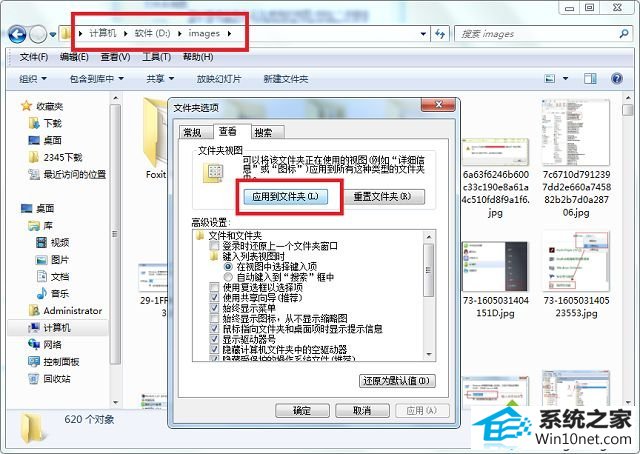
Task: Open the view options dropdown arrow
Action: click(x=565, y=78)
